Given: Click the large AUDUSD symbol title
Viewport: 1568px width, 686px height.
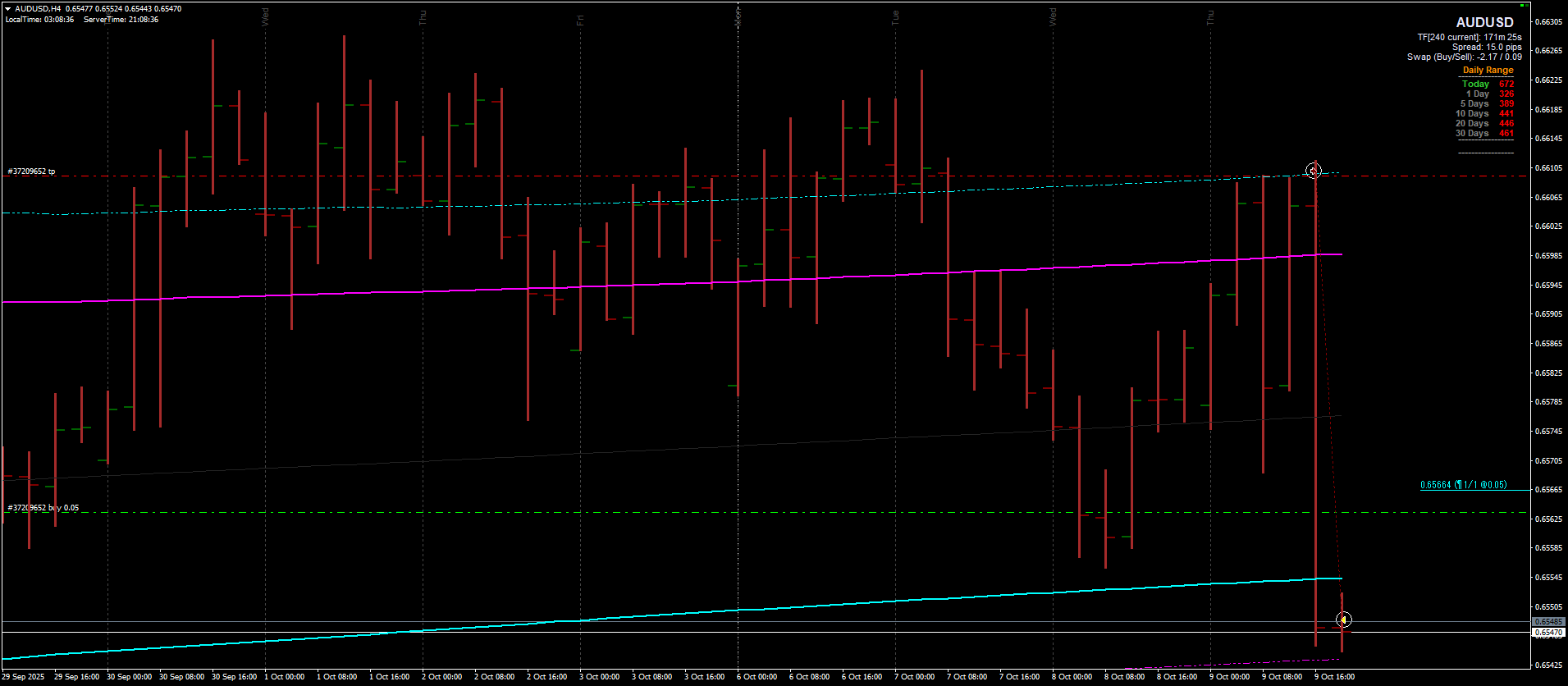Looking at the screenshot, I should coord(1484,23).
